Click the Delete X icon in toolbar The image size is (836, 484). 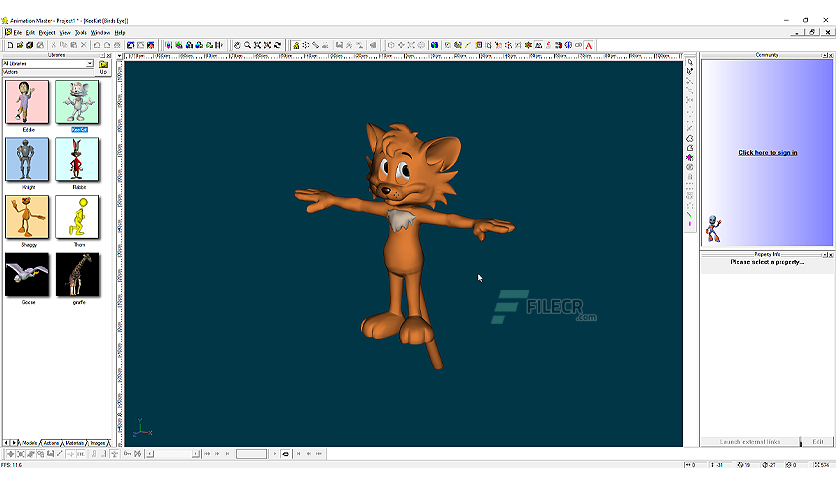(x=84, y=45)
